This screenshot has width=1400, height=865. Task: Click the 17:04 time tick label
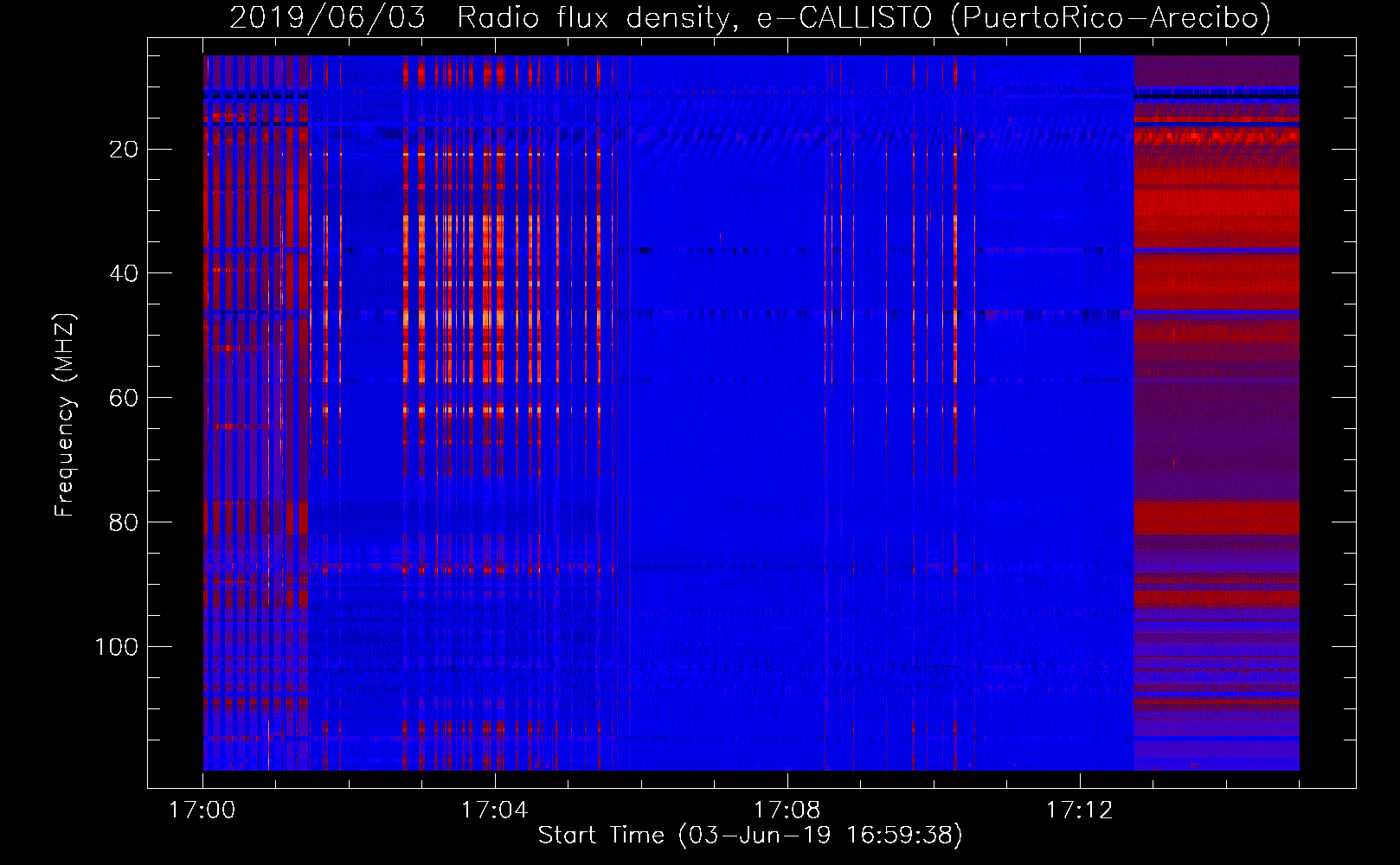click(x=495, y=811)
